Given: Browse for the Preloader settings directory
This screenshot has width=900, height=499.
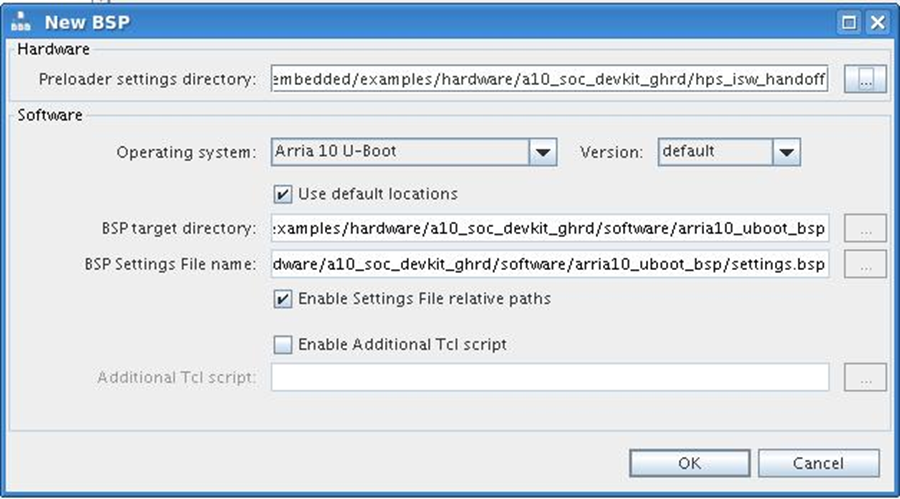Looking at the screenshot, I should [865, 80].
